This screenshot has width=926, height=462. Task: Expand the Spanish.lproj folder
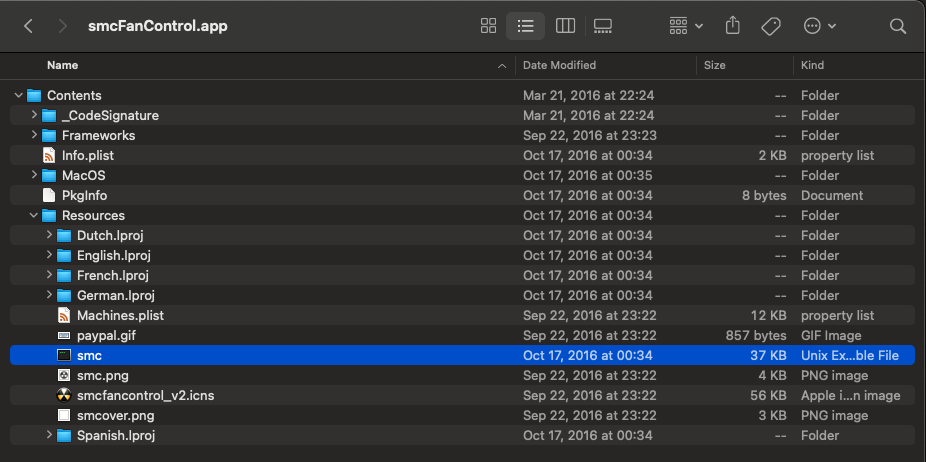[x=50, y=435]
